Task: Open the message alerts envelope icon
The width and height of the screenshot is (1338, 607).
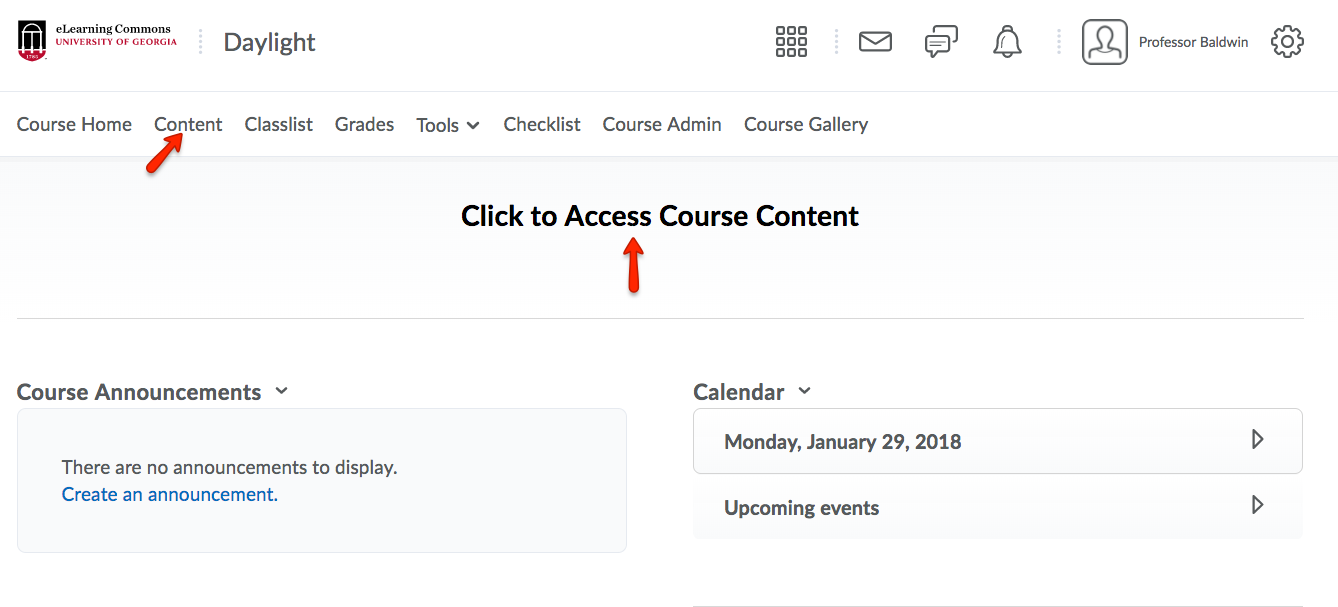Action: pos(875,42)
